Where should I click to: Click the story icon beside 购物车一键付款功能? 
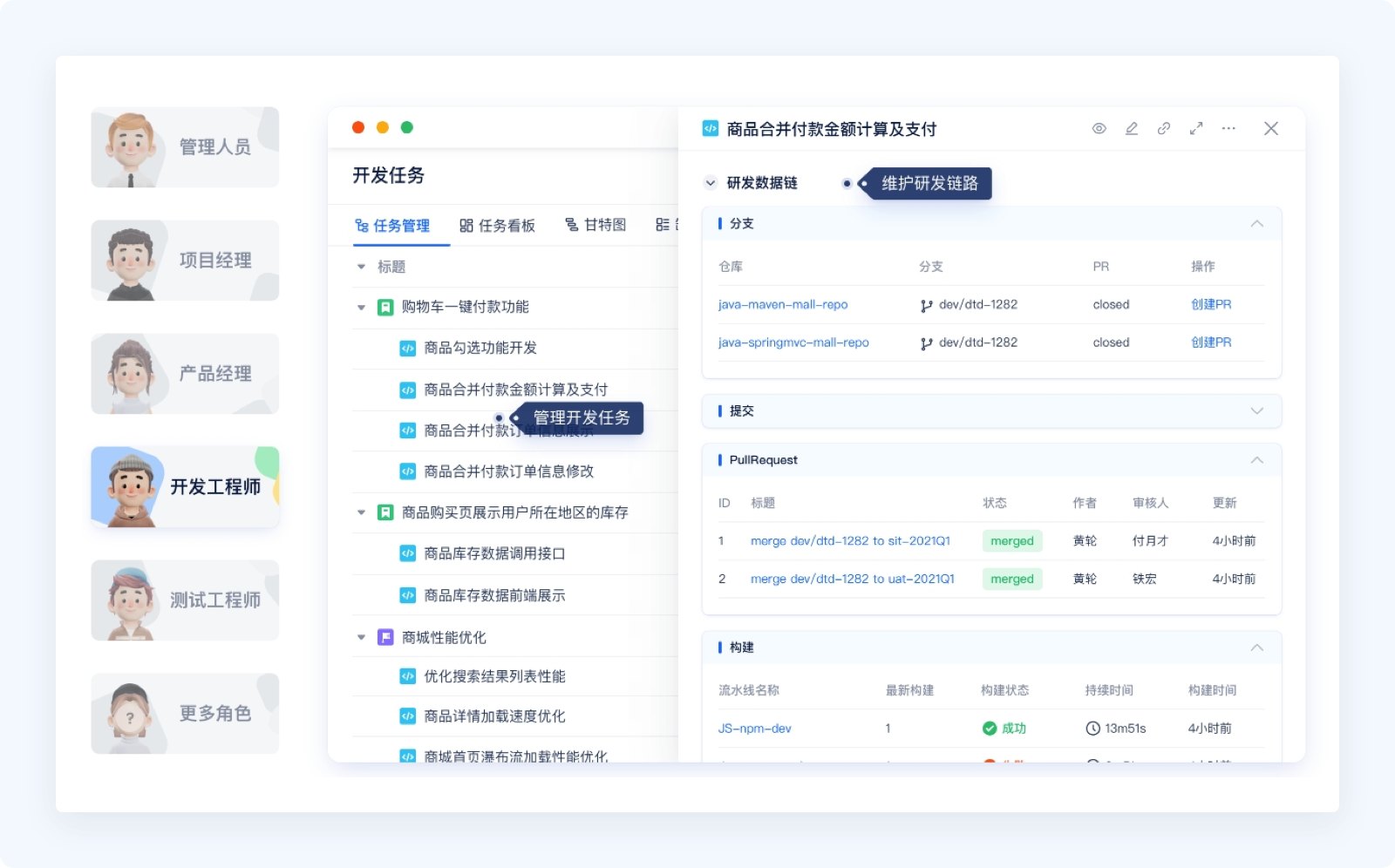[x=384, y=308]
